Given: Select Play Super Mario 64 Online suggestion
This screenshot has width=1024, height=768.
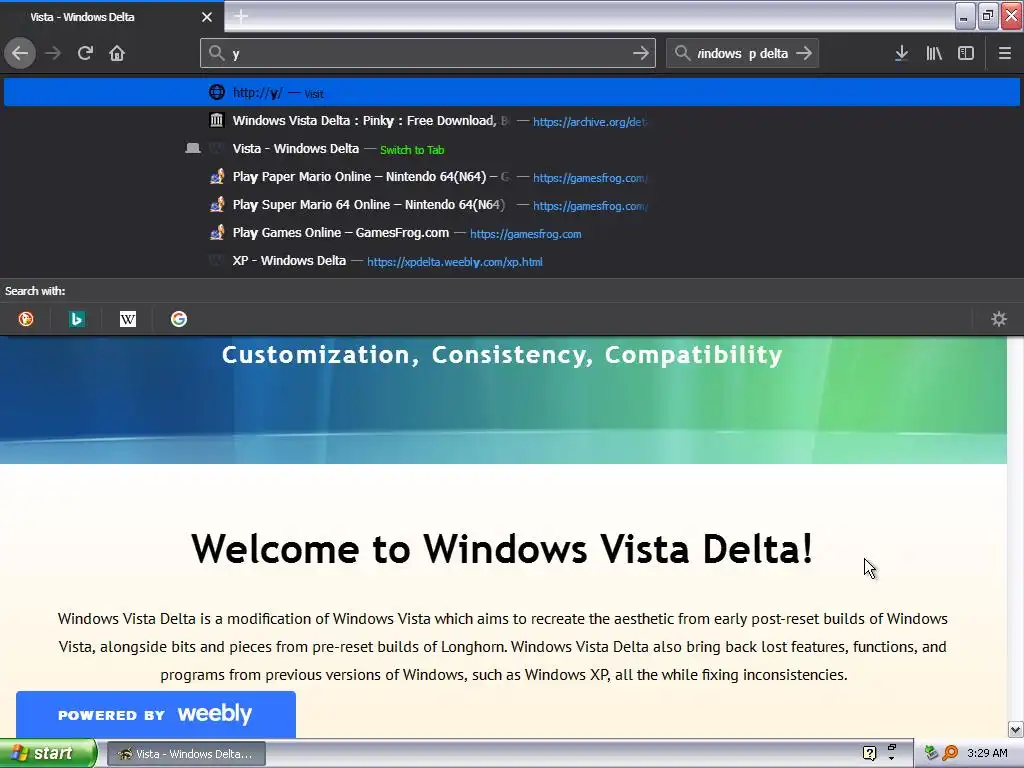Looking at the screenshot, I should pos(512,205).
